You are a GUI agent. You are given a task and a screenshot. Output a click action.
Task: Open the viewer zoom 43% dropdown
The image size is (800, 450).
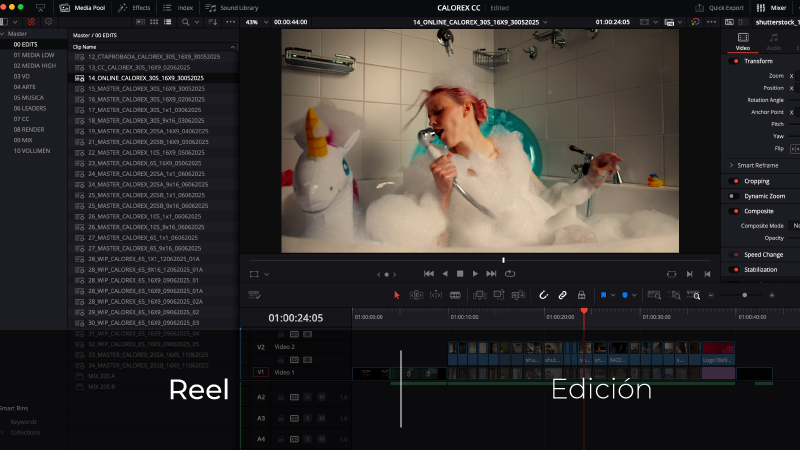[266, 22]
